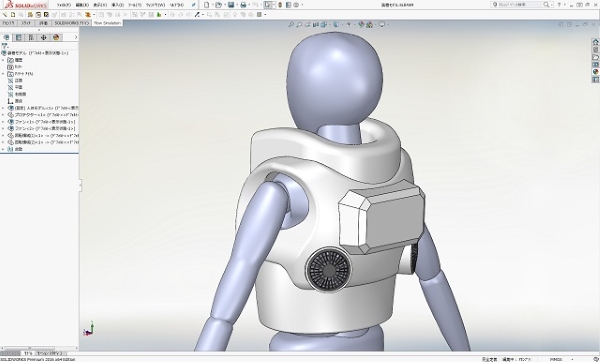Click the Undo icon

coord(255,5)
